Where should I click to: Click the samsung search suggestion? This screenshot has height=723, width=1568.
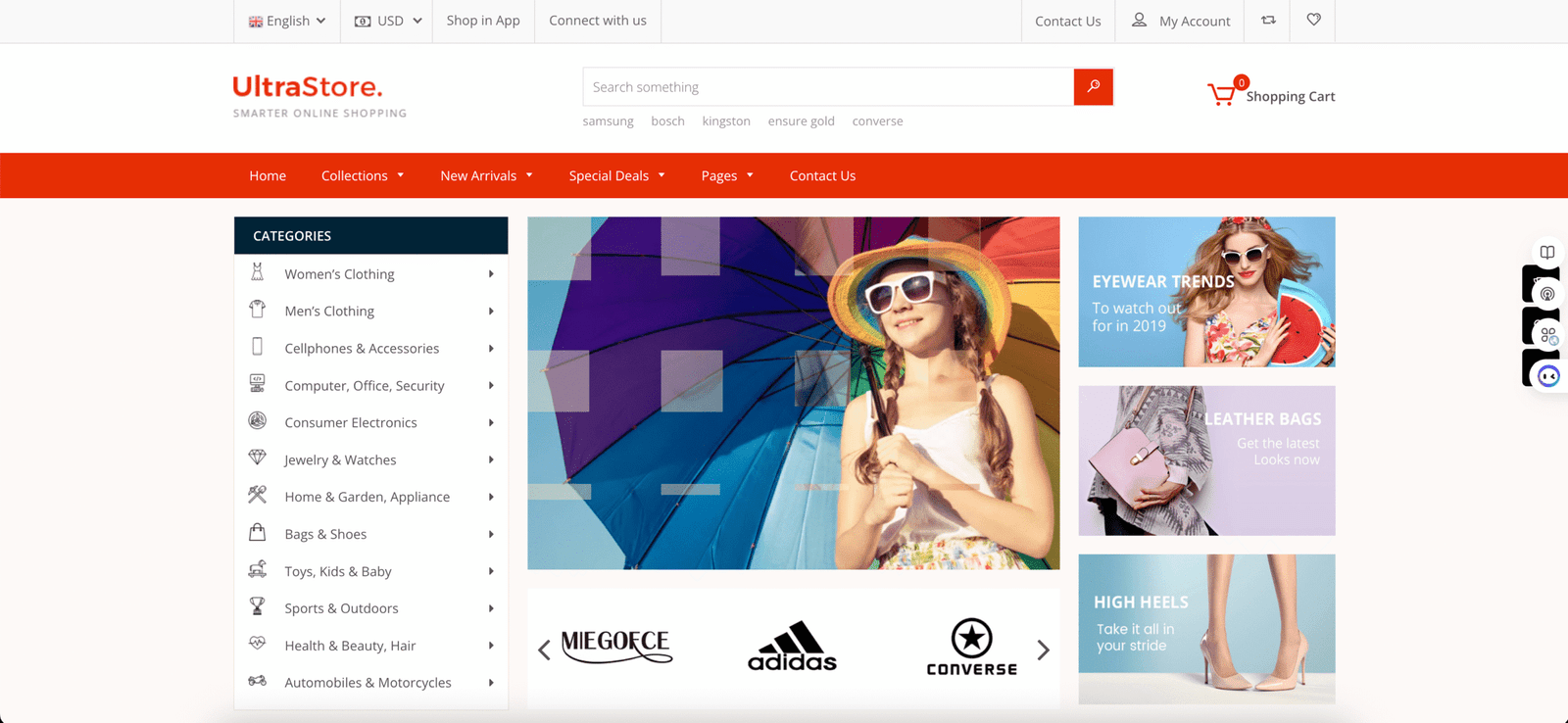tap(608, 121)
